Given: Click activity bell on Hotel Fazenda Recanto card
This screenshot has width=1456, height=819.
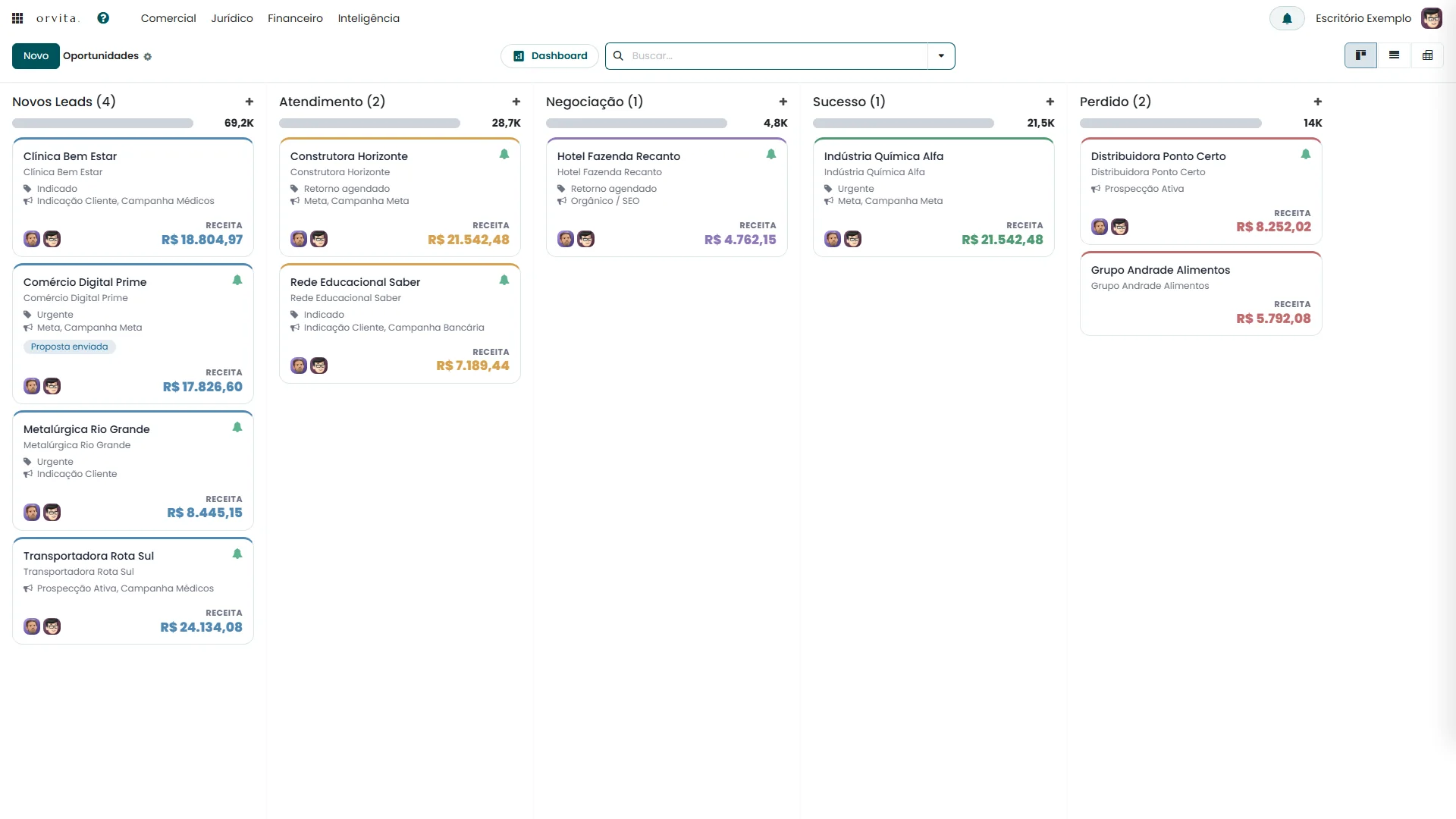Looking at the screenshot, I should (x=771, y=155).
